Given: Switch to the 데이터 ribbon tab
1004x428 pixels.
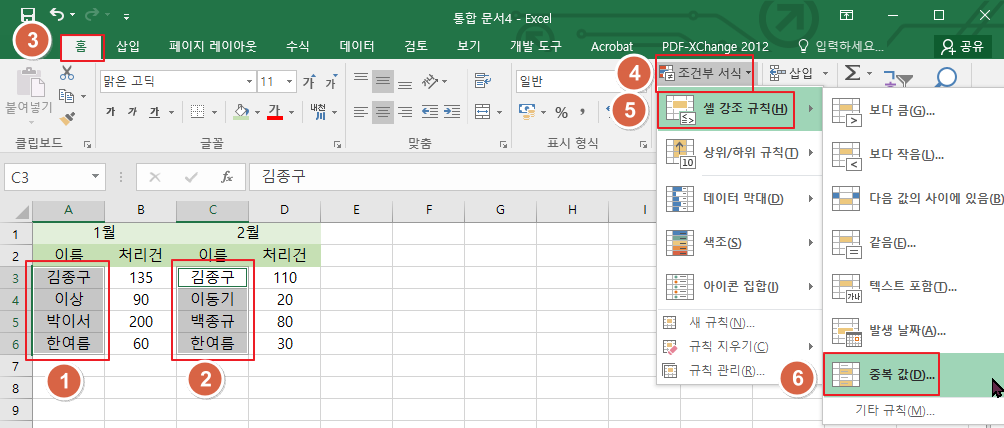Looking at the screenshot, I should (x=357, y=47).
